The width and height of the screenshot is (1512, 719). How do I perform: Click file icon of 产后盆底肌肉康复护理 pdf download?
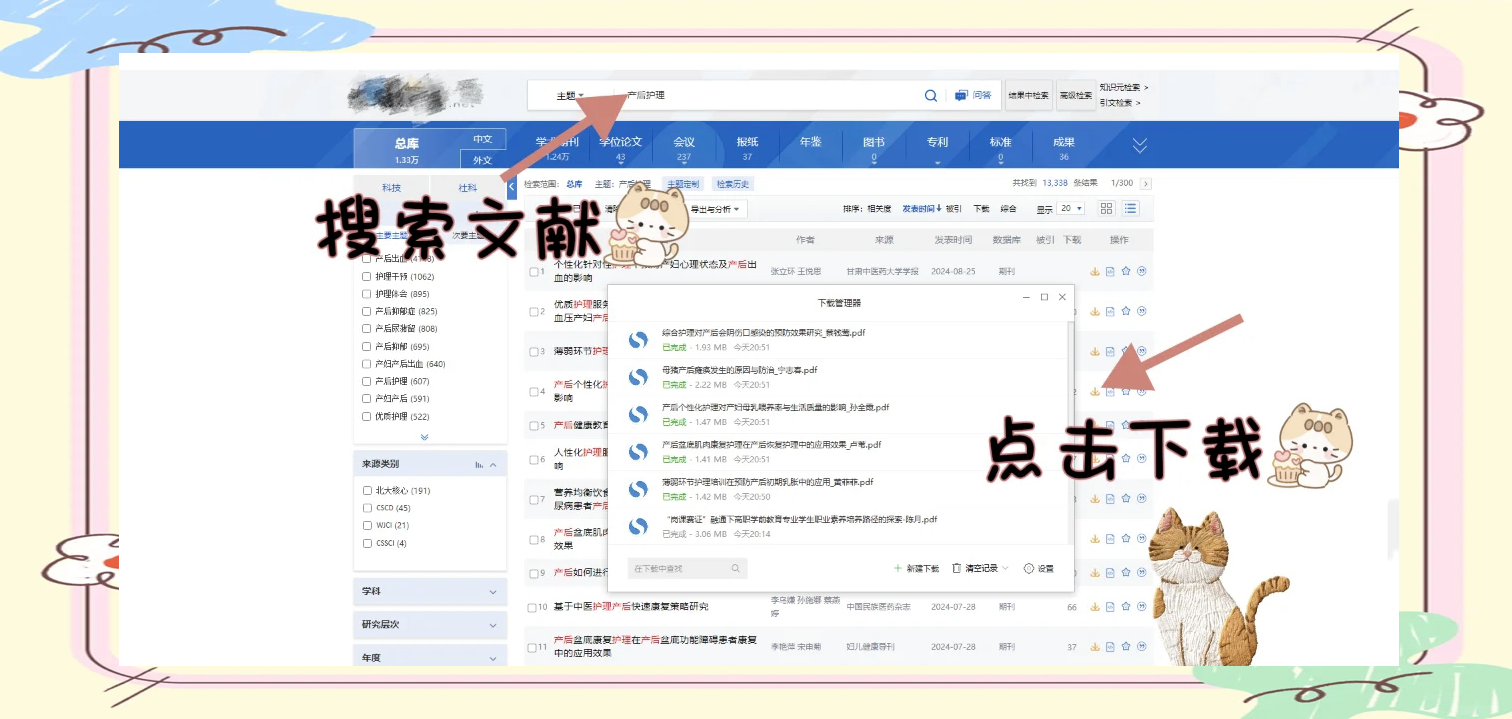tap(638, 452)
